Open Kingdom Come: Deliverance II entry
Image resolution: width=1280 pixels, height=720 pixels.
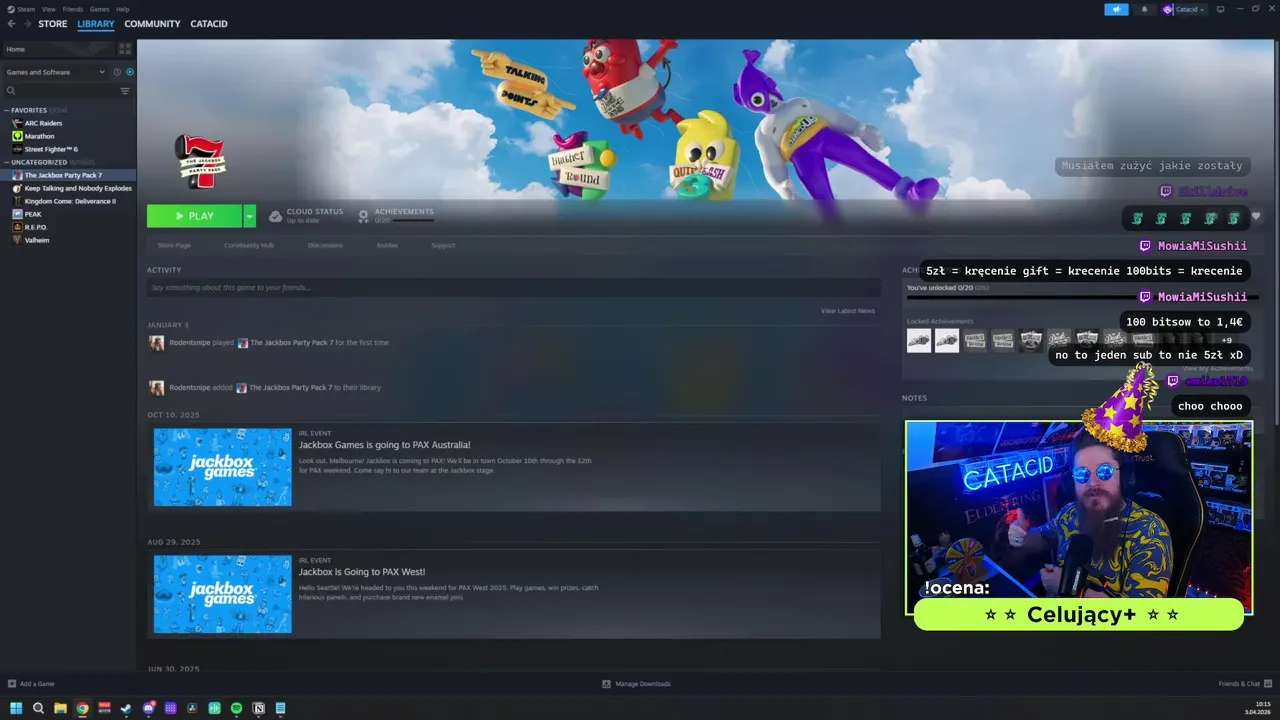tap(69, 201)
